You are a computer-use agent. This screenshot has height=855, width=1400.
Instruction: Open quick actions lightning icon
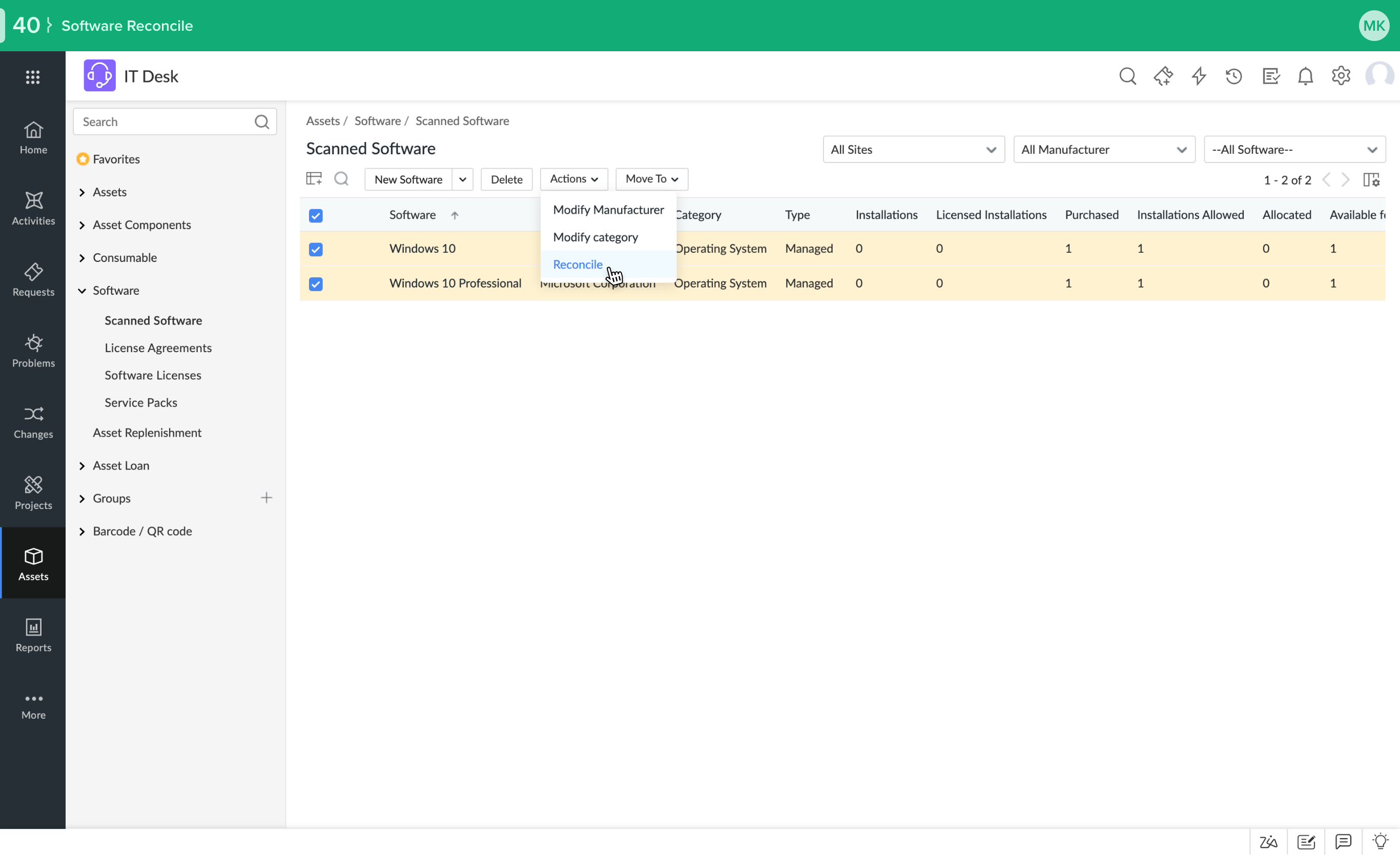(x=1198, y=76)
